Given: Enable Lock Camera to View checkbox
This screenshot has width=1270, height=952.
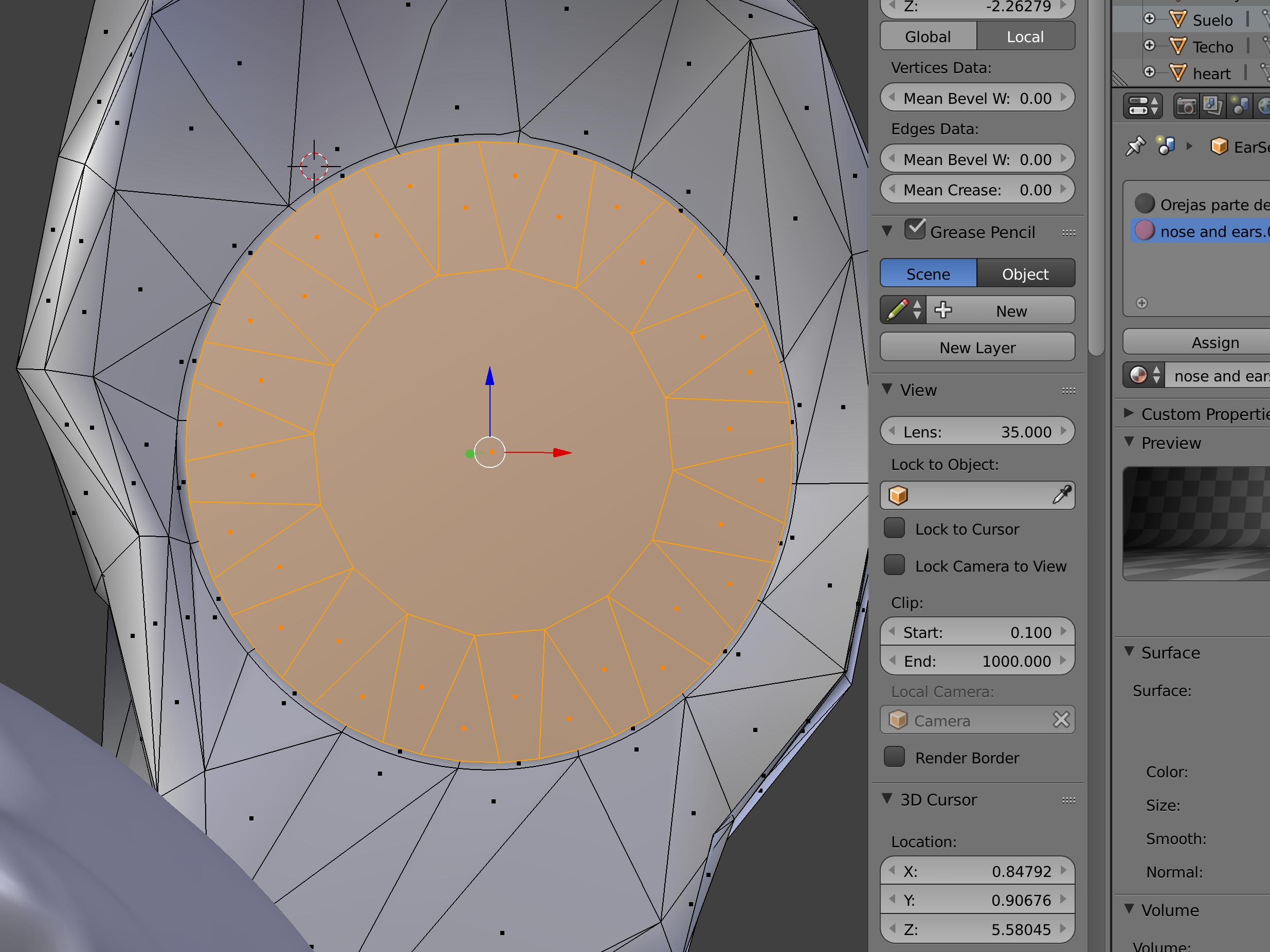Looking at the screenshot, I should click(894, 565).
